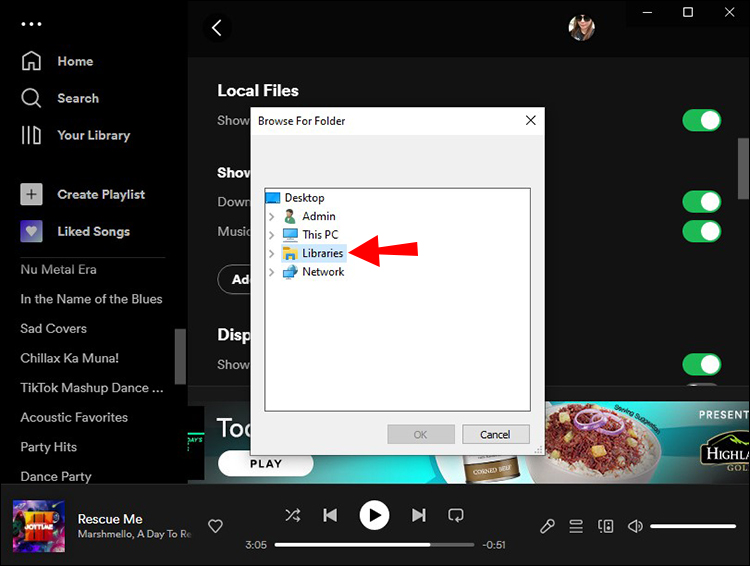
Task: Click the PLAY button on banner
Action: click(265, 464)
